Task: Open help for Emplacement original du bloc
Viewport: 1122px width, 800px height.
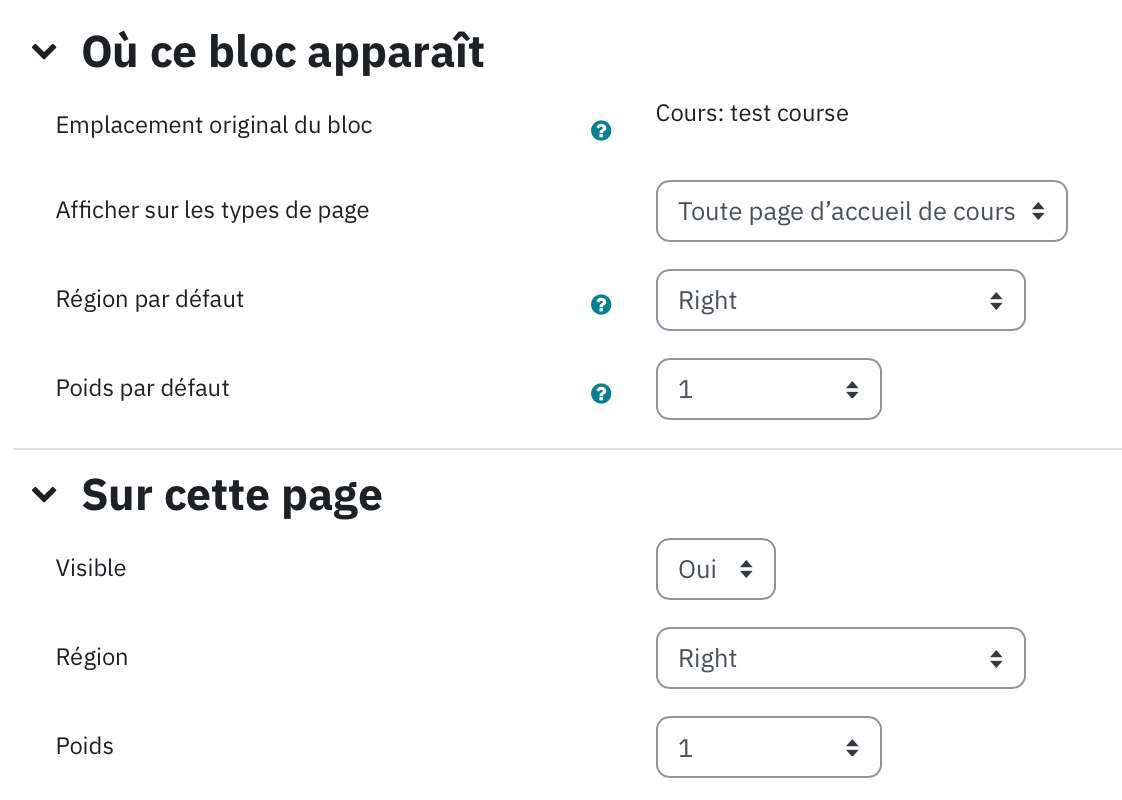Action: (601, 131)
